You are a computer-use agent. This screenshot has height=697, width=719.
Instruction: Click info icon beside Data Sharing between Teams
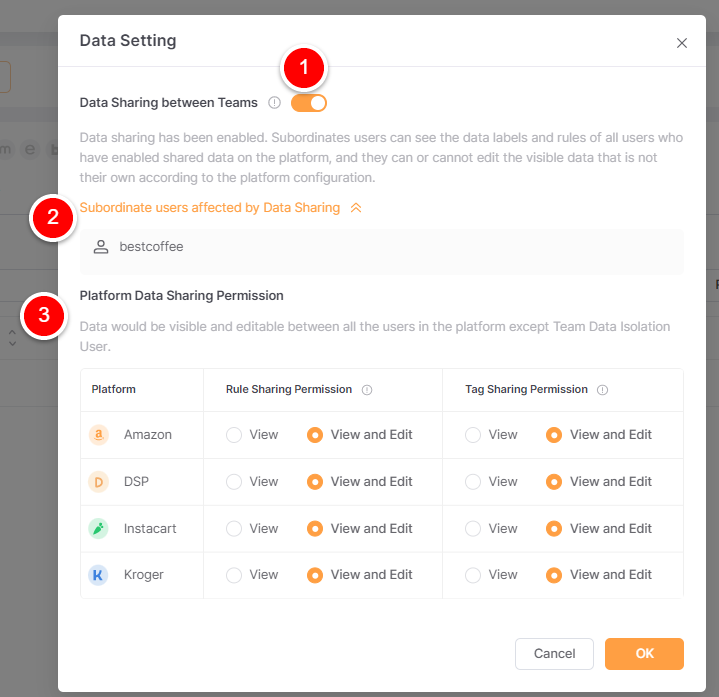point(274,103)
